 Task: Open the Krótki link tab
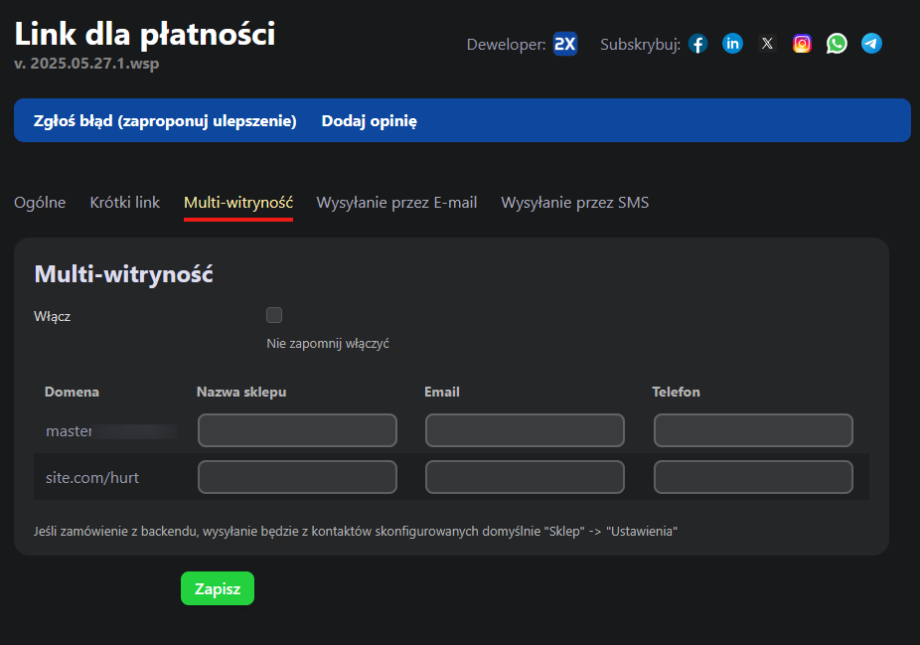tap(125, 203)
